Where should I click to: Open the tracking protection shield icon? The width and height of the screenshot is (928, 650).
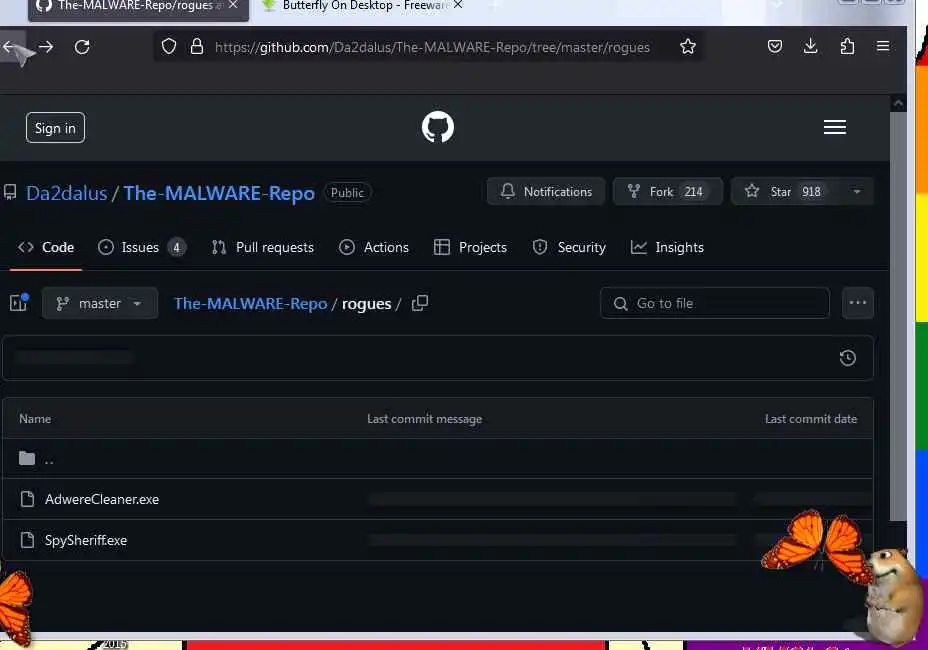point(169,46)
